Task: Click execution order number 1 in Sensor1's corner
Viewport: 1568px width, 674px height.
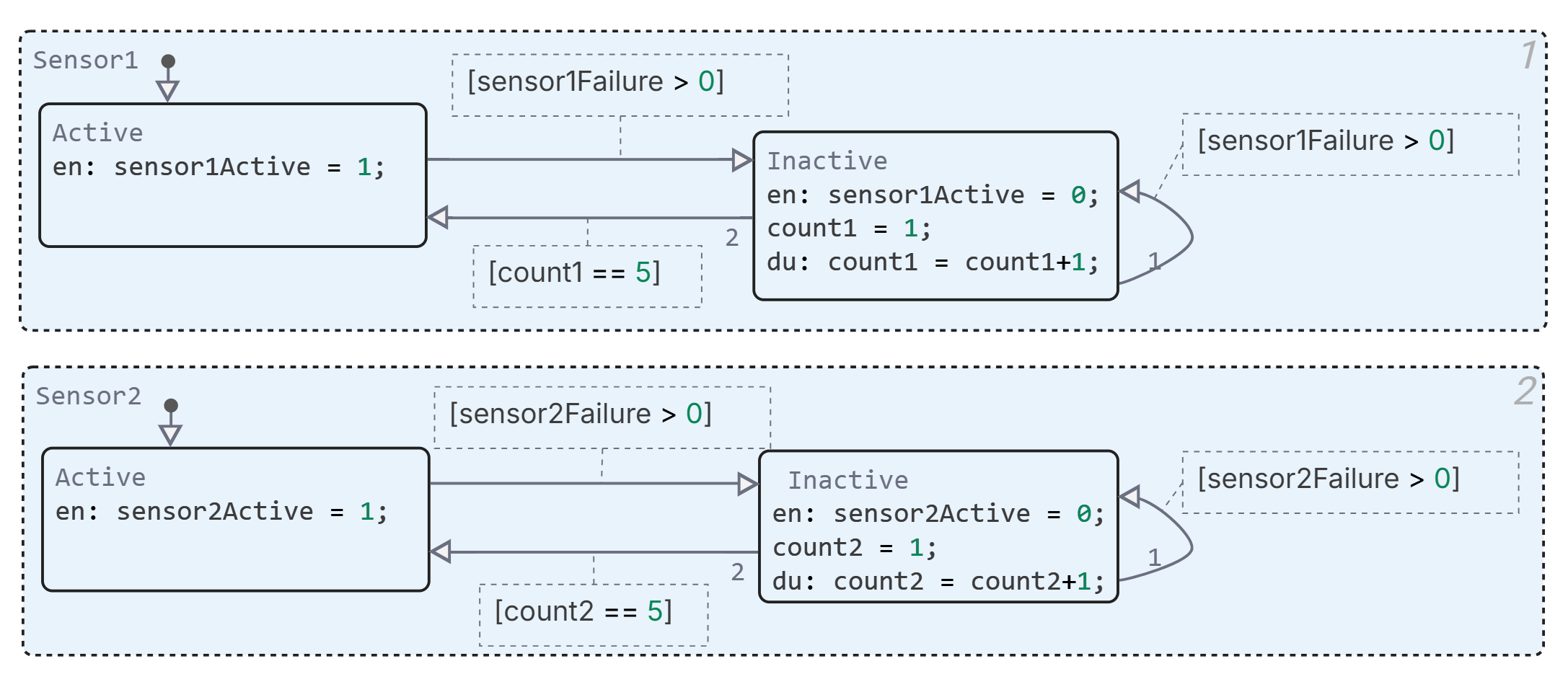Action: click(1528, 56)
